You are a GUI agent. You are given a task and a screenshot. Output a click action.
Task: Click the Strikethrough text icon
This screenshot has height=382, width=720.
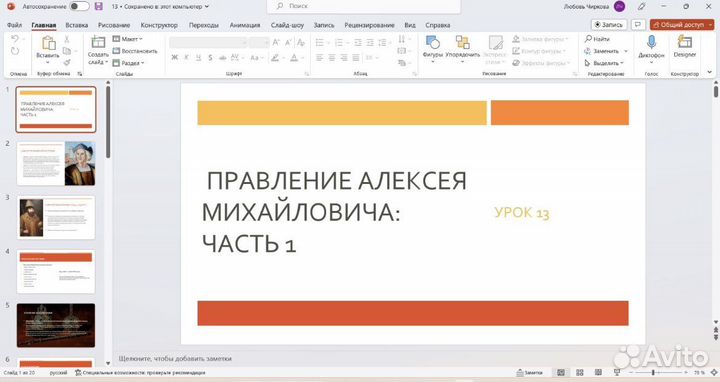coord(222,58)
